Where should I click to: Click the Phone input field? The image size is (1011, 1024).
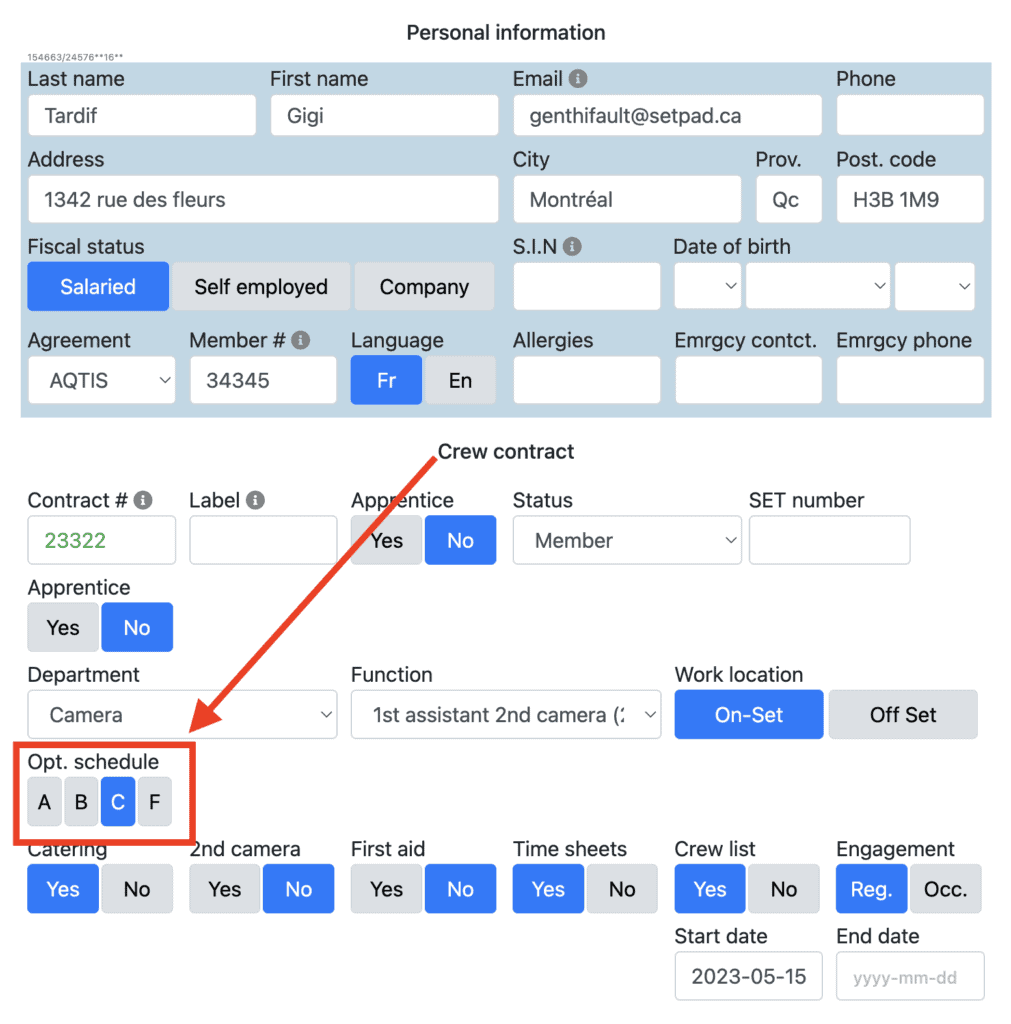click(910, 116)
